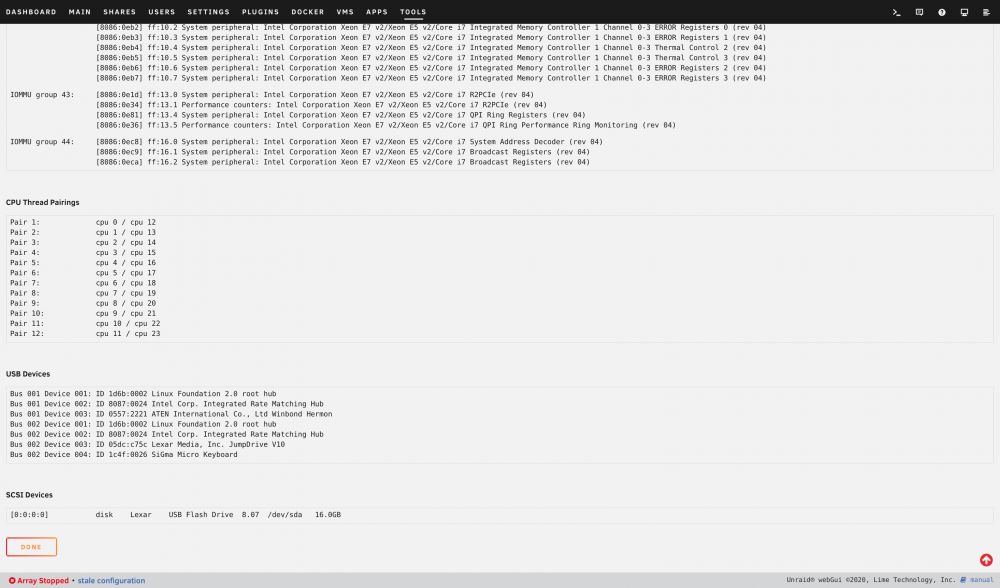Open the system log icon
Viewport: 1000px width, 588px height.
coord(986,12)
